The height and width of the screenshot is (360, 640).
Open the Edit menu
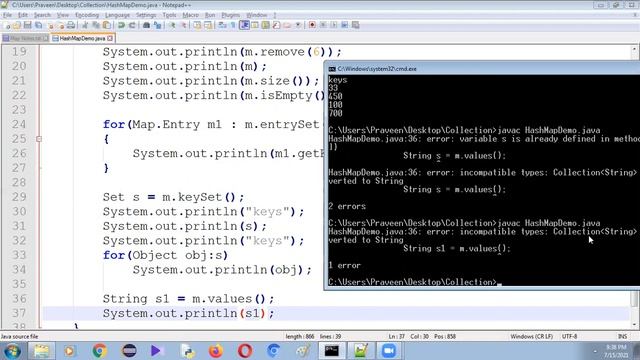click(23, 15)
